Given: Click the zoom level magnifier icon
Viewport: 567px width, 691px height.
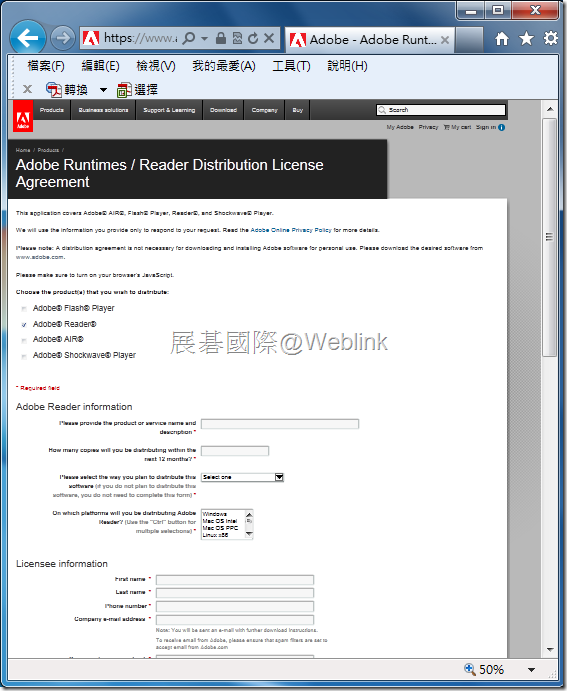Looking at the screenshot, I should (x=470, y=669).
